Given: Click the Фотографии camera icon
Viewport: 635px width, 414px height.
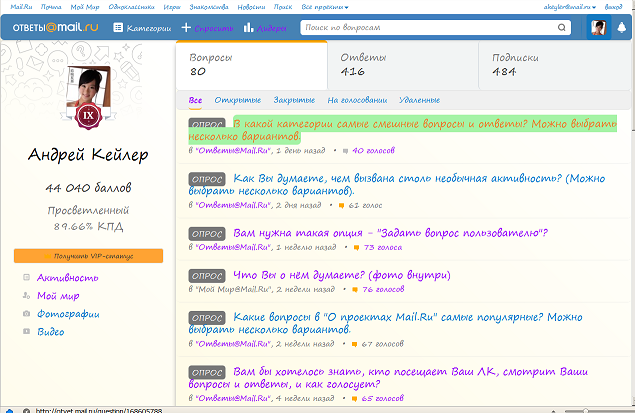Looking at the screenshot, I should pos(26,314).
